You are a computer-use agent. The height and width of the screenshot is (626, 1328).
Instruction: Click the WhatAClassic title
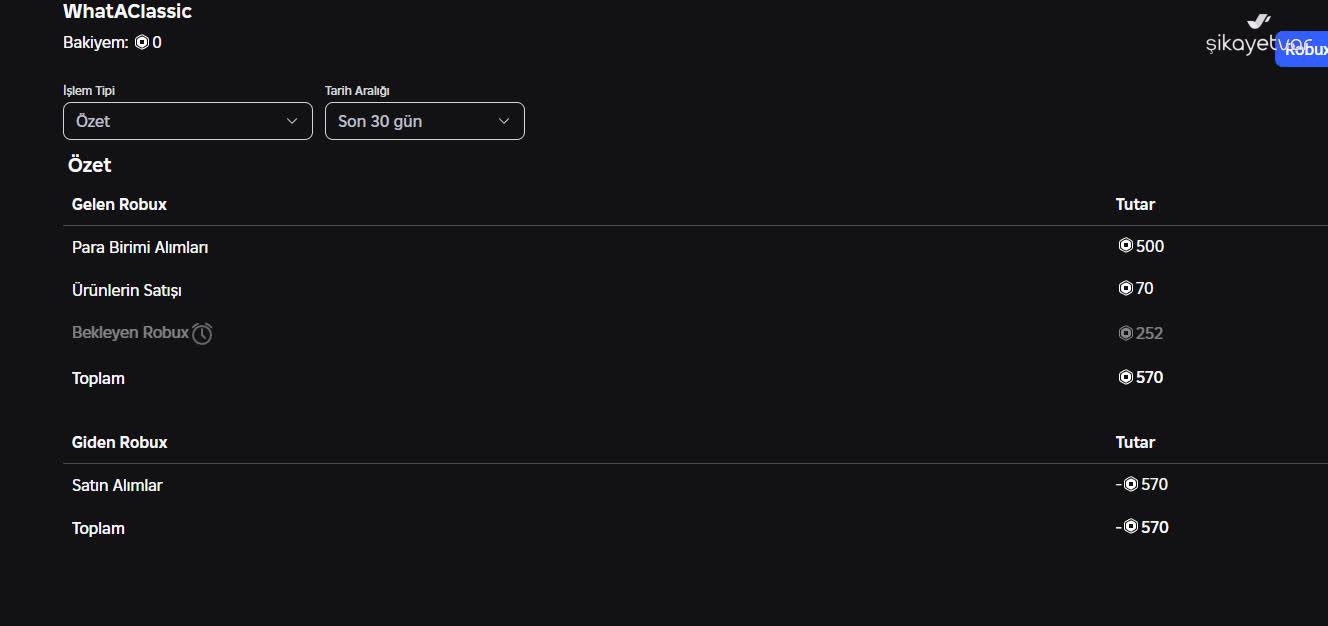coord(127,11)
